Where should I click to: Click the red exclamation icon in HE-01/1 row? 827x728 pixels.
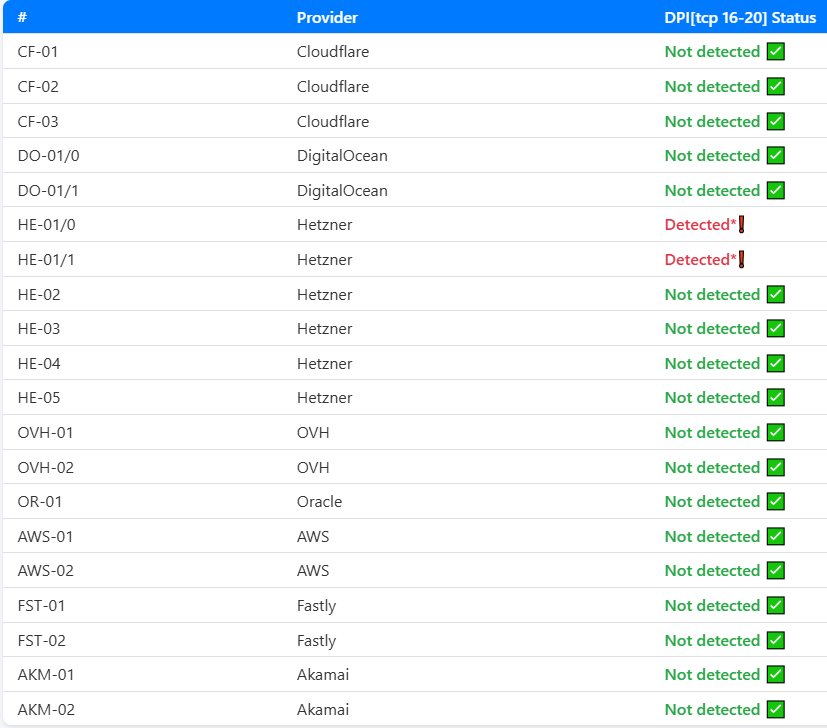(742, 260)
